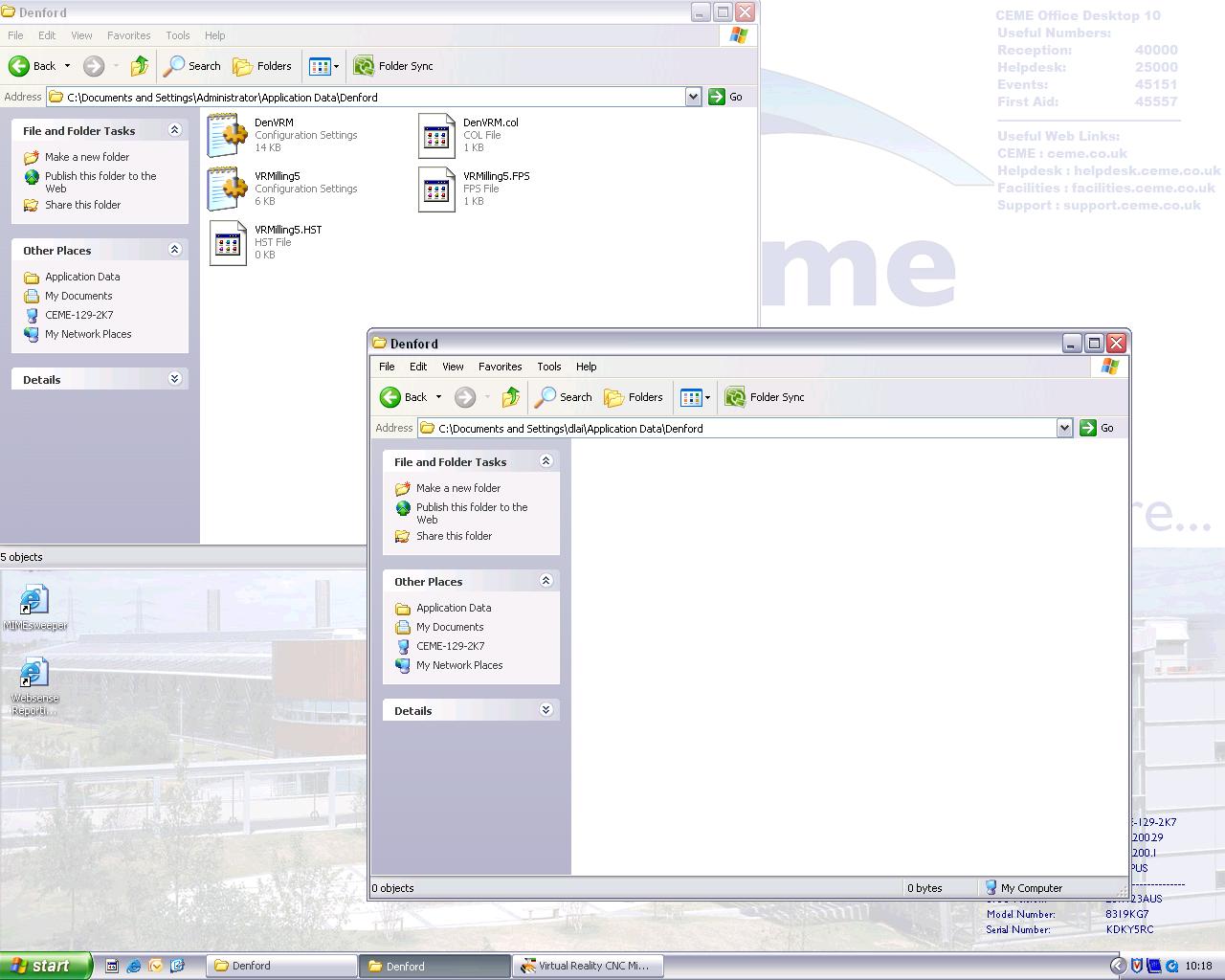
Task: Show hidden tray icons arrow
Action: (x=1117, y=966)
